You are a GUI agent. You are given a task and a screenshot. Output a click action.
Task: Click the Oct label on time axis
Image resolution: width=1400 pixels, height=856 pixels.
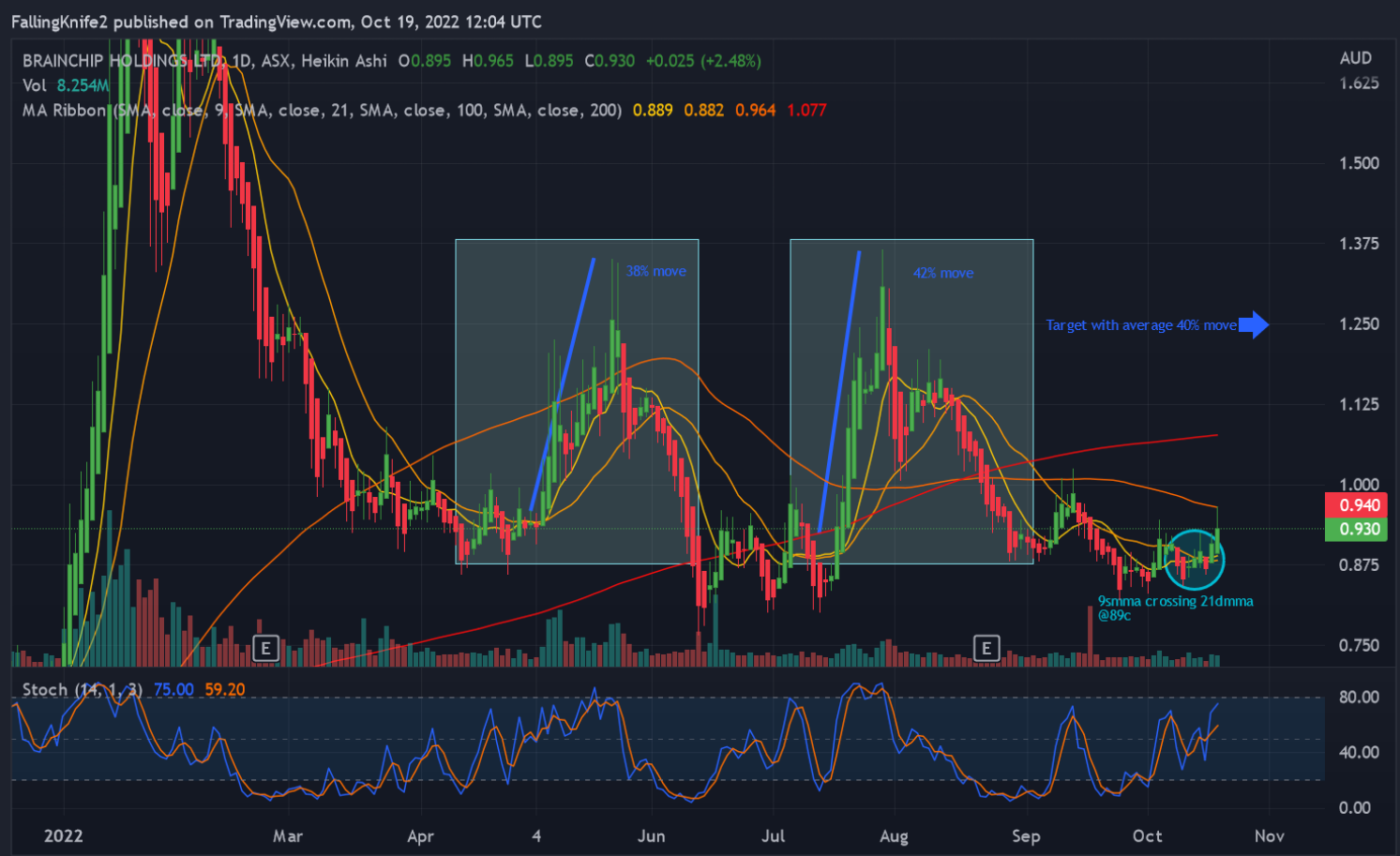(x=1147, y=835)
